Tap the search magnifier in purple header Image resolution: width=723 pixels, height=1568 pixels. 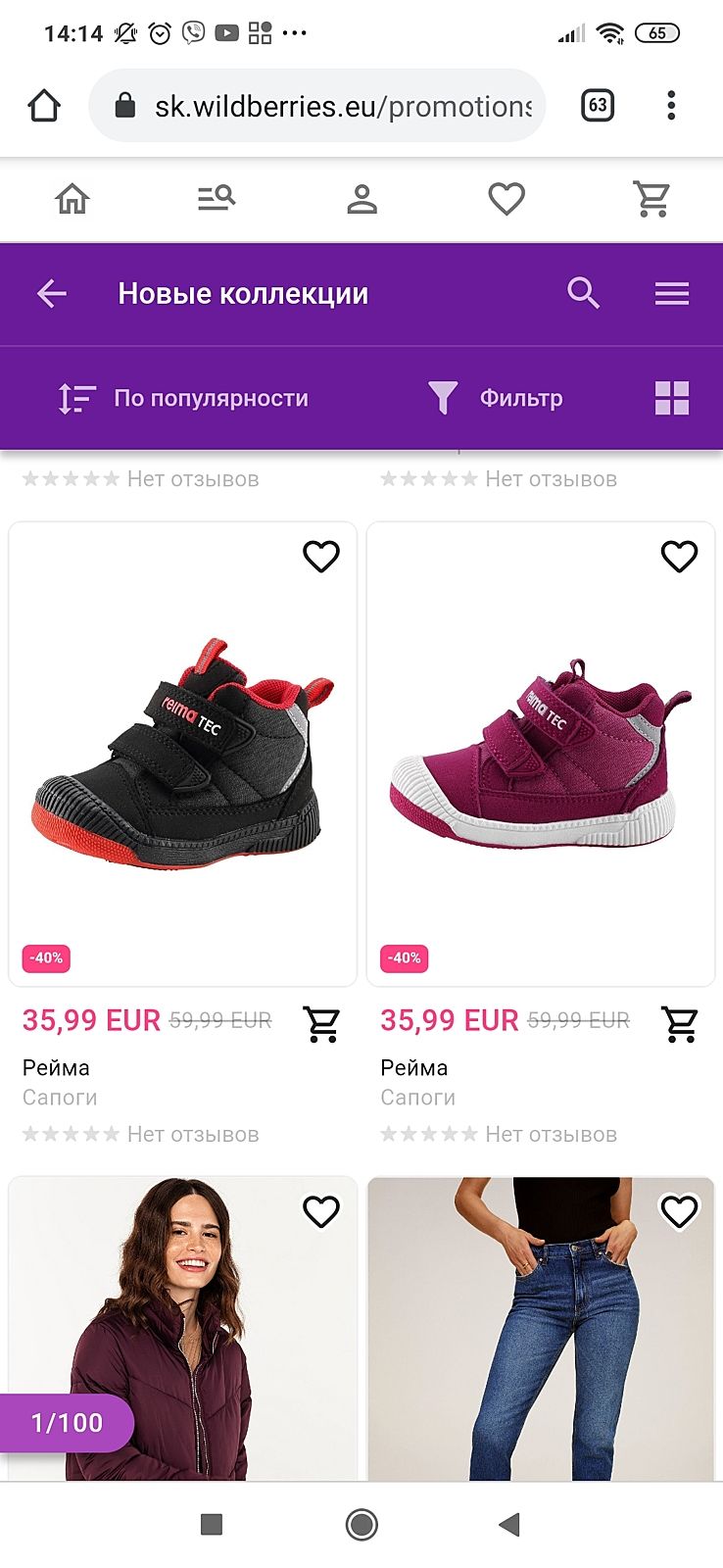click(x=583, y=293)
